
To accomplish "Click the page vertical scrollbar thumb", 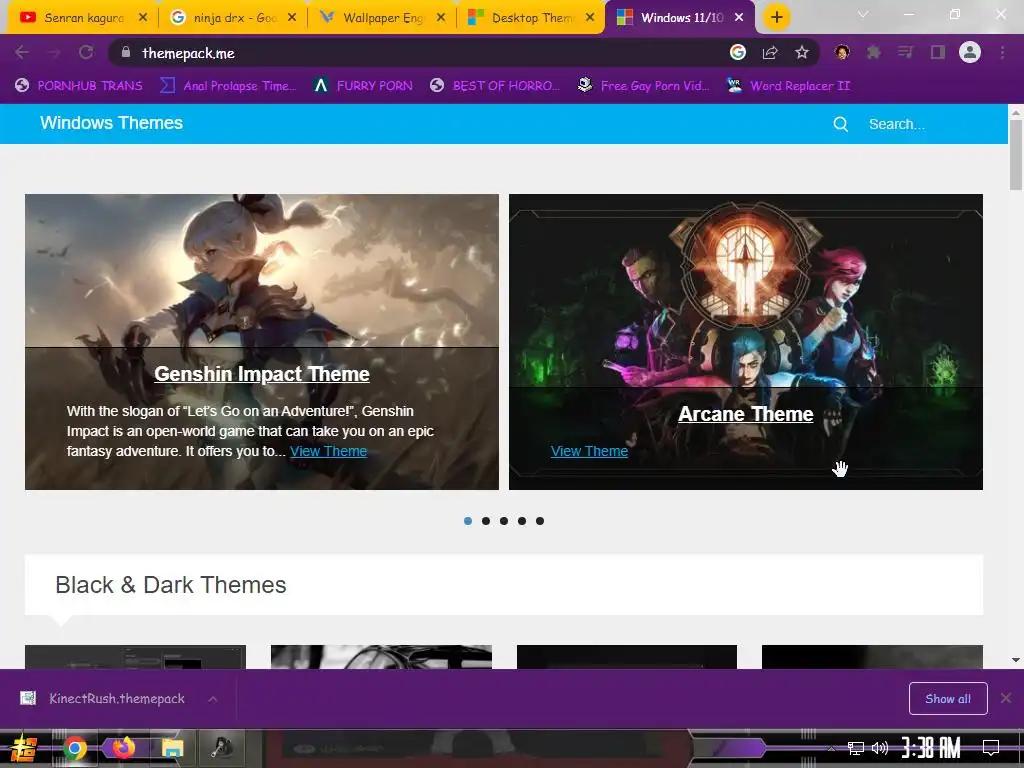I will (x=1016, y=155).
